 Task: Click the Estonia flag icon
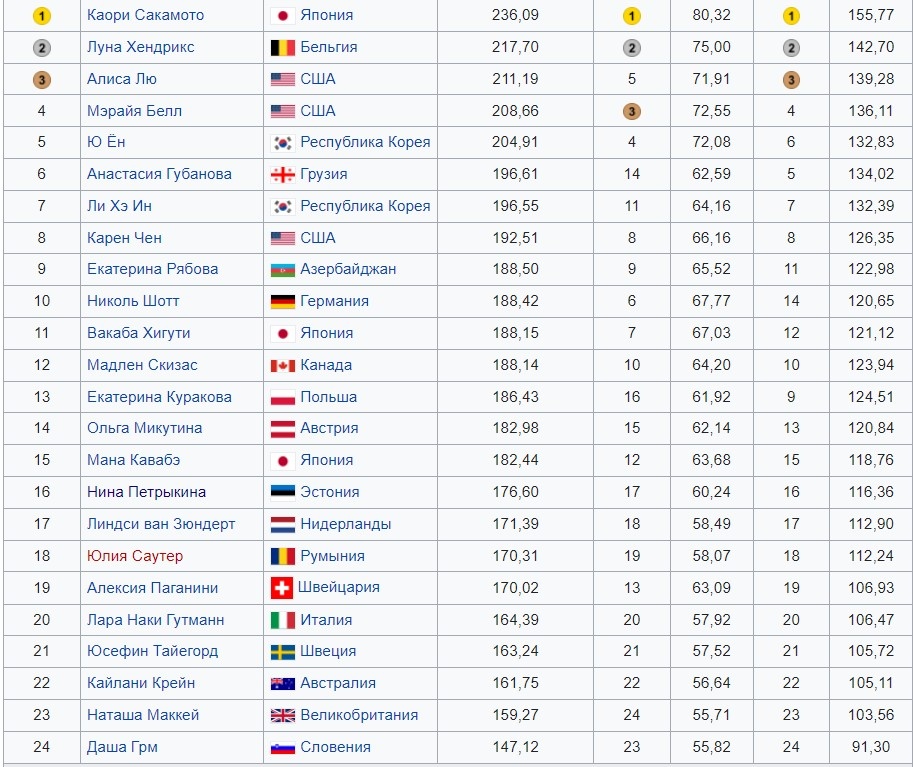click(x=283, y=492)
